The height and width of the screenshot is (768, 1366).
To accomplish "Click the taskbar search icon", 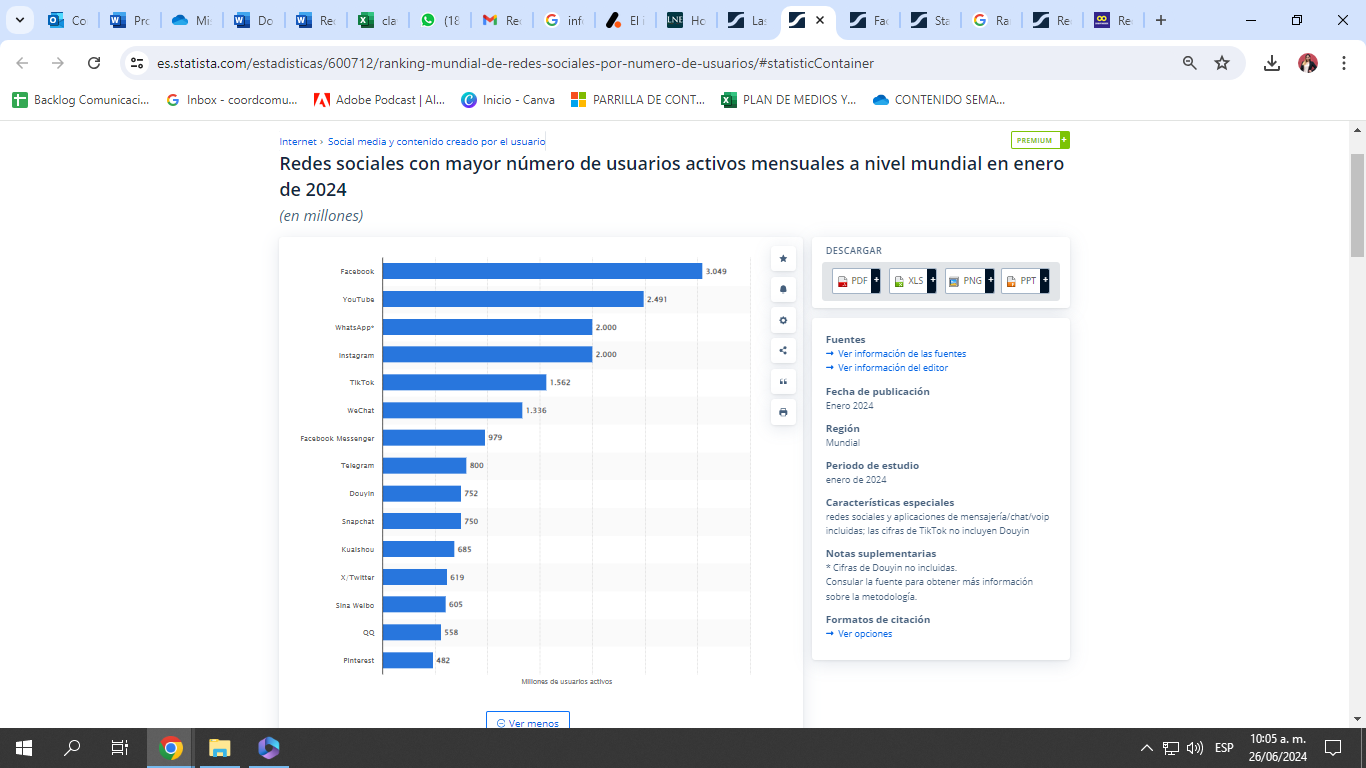I will pos(72,748).
